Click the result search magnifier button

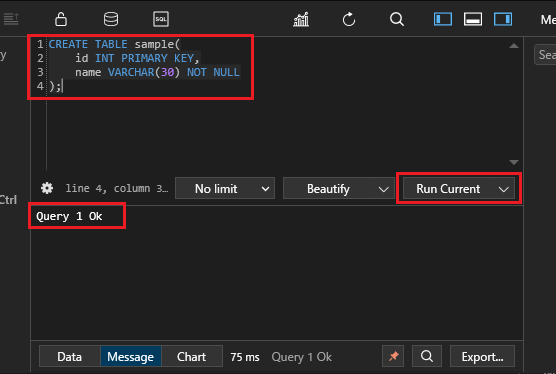[427, 356]
